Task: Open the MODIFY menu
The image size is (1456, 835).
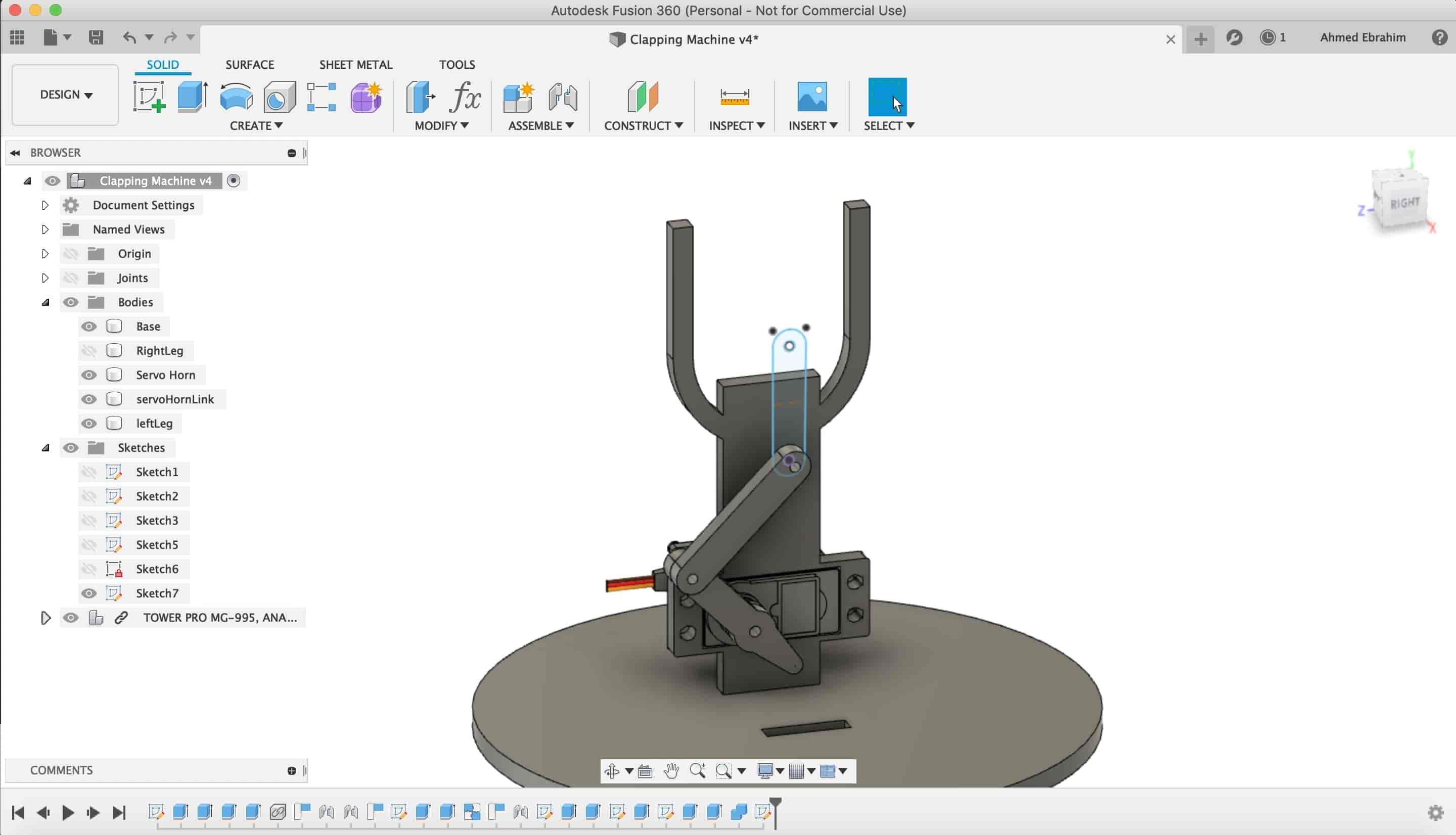Action: [x=441, y=125]
